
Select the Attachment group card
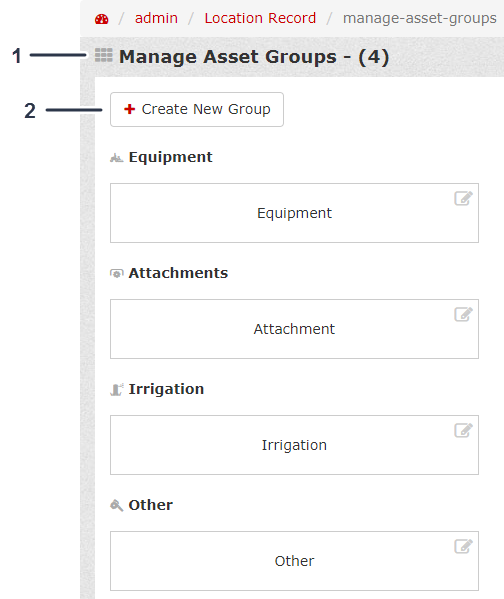tap(294, 329)
